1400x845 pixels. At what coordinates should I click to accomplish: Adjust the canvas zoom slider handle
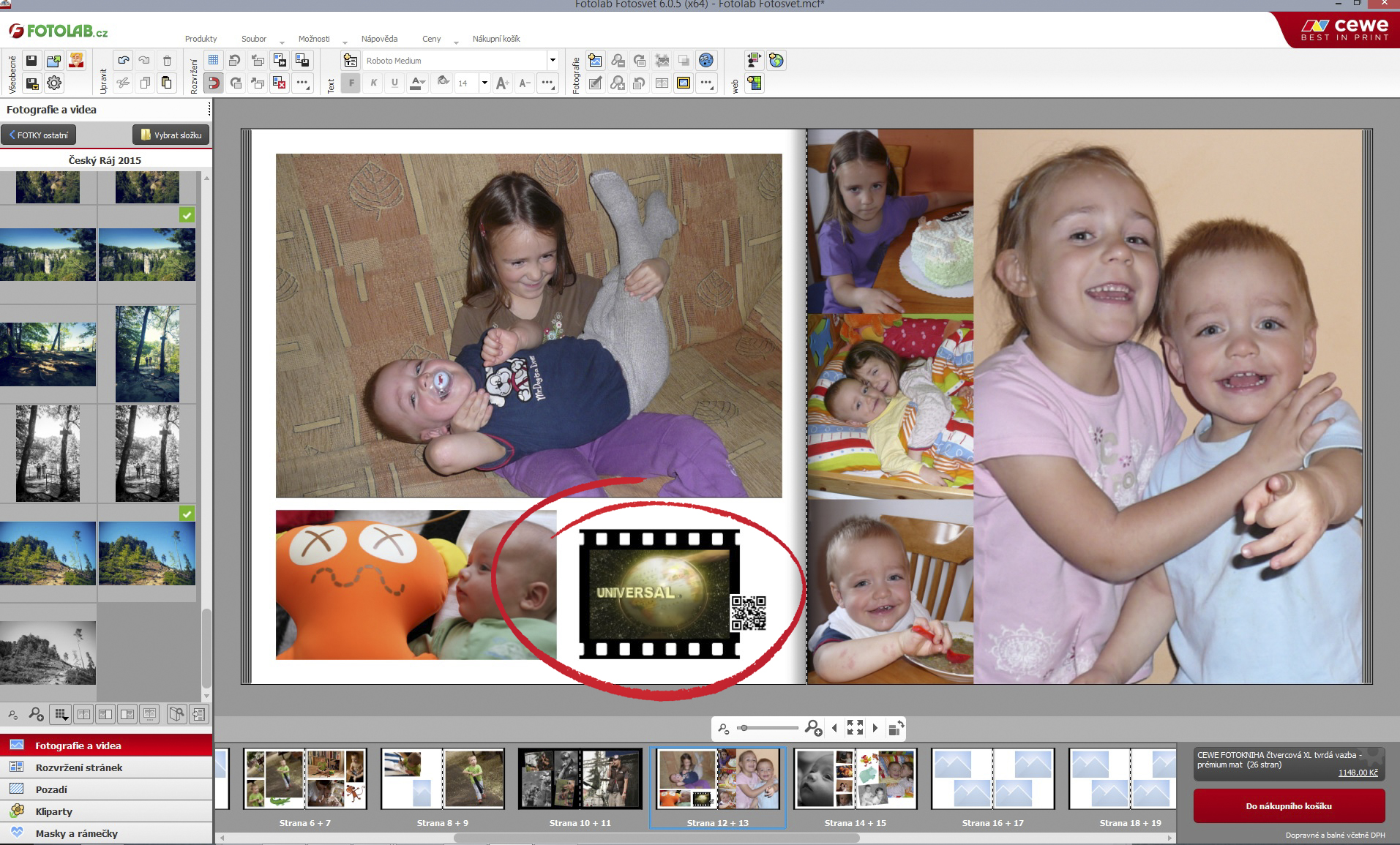pyautogui.click(x=744, y=728)
